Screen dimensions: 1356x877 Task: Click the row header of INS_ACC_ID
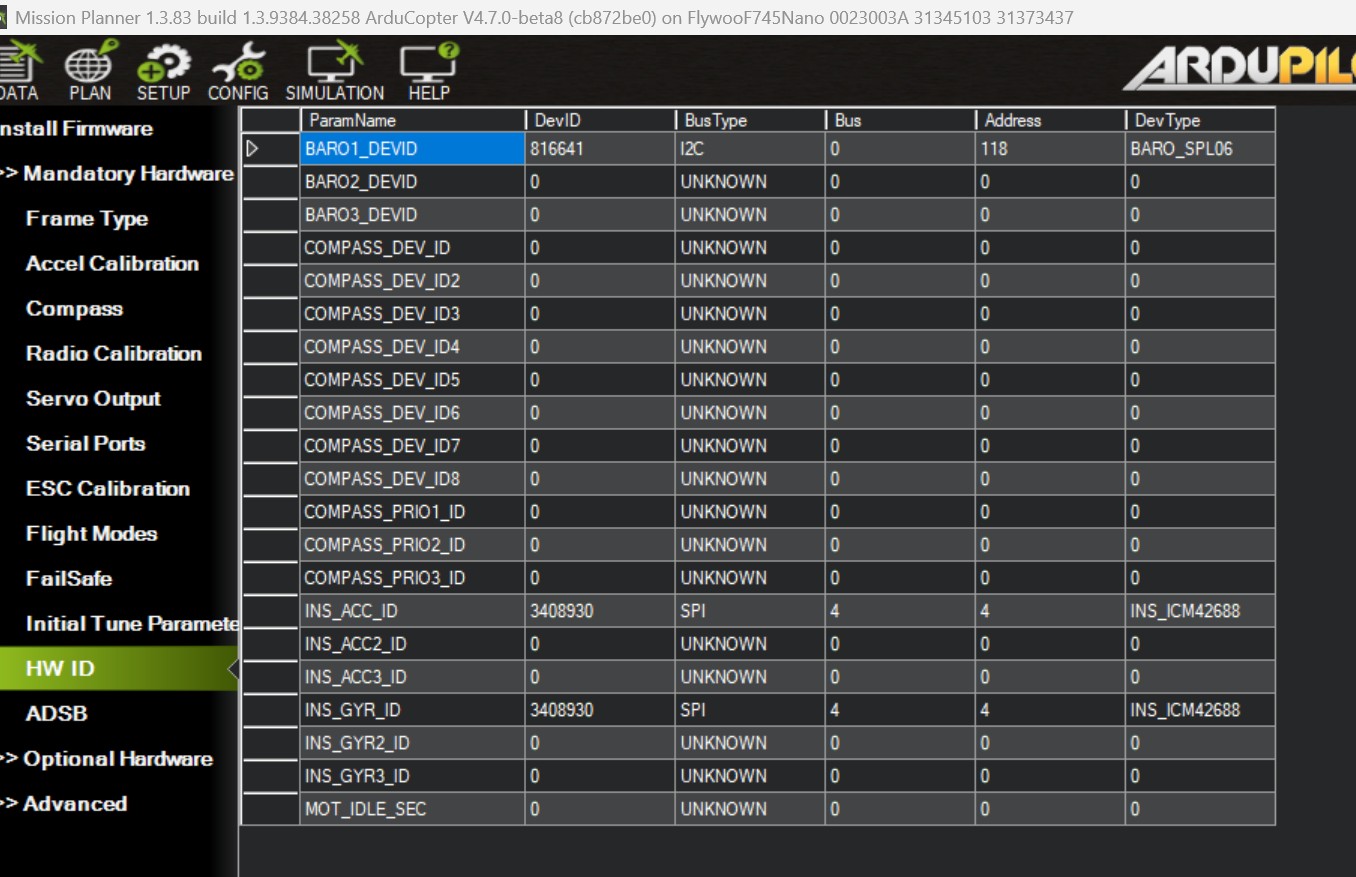[270, 611]
